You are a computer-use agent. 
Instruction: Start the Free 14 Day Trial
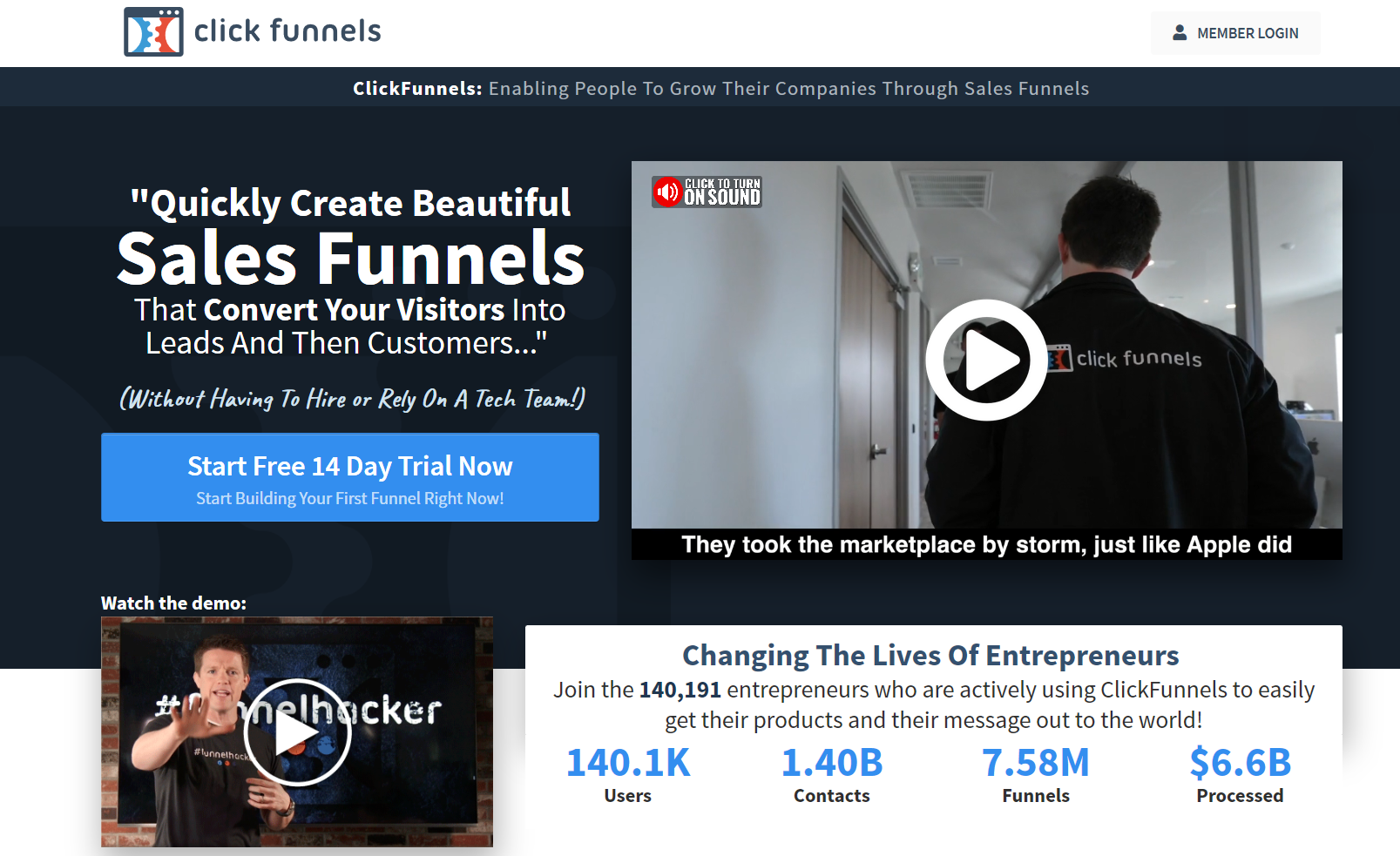[350, 477]
